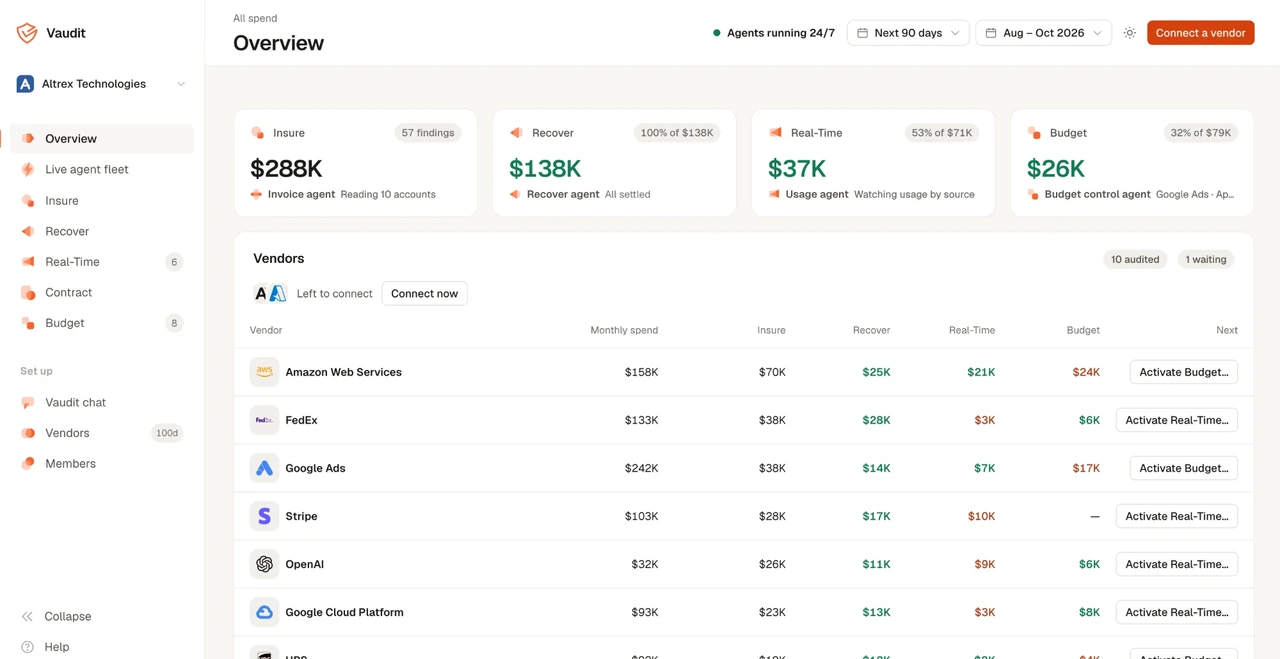Go to Insure in the sidebar

102,201
